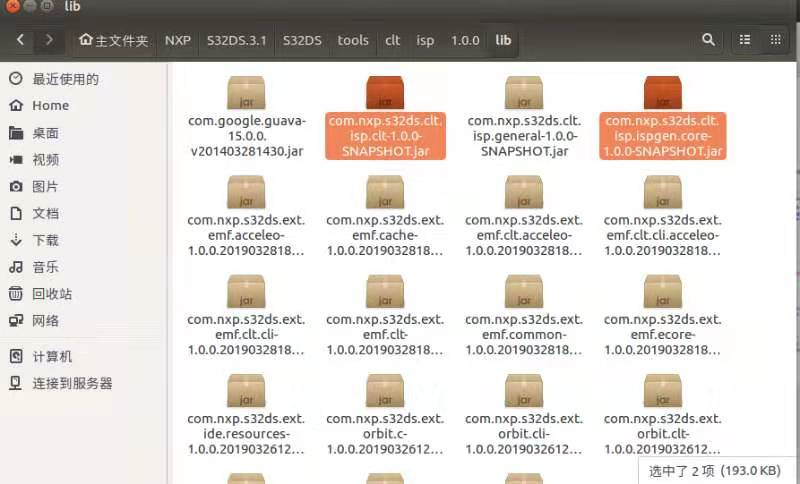Switch to list view icon

click(x=745, y=40)
